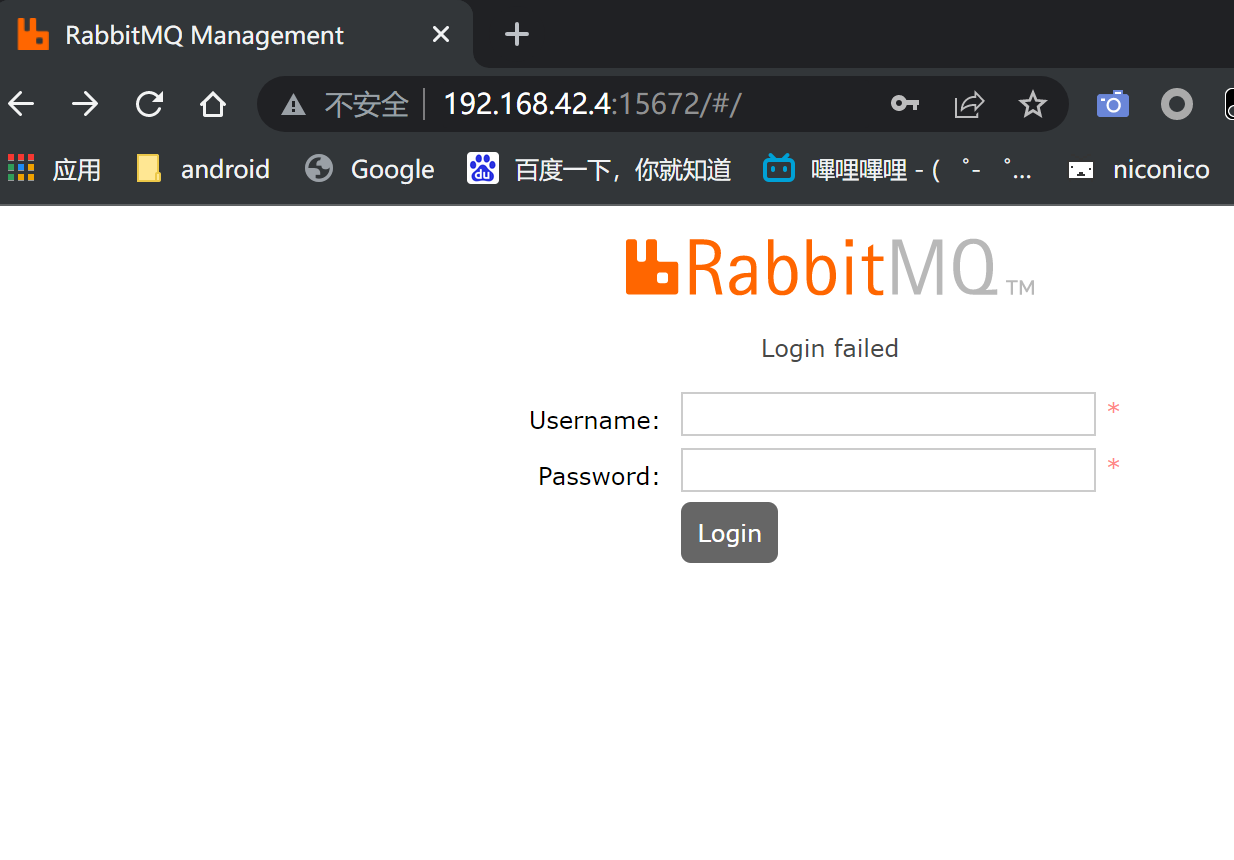Open the 百度一下 bookmark
This screenshot has width=1234, height=860.
click(600, 169)
